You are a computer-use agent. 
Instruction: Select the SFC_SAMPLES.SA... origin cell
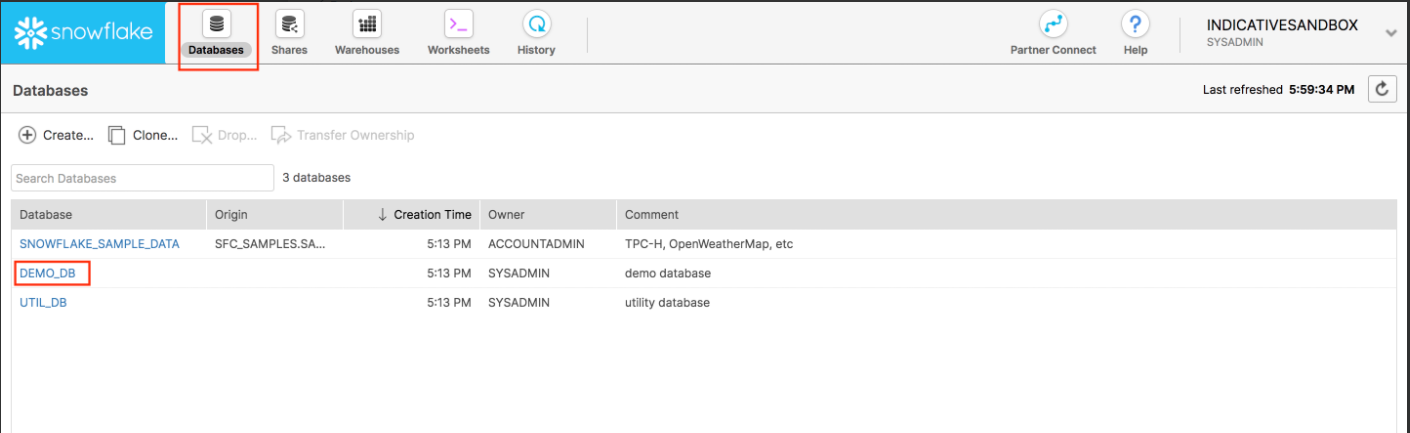pos(270,244)
